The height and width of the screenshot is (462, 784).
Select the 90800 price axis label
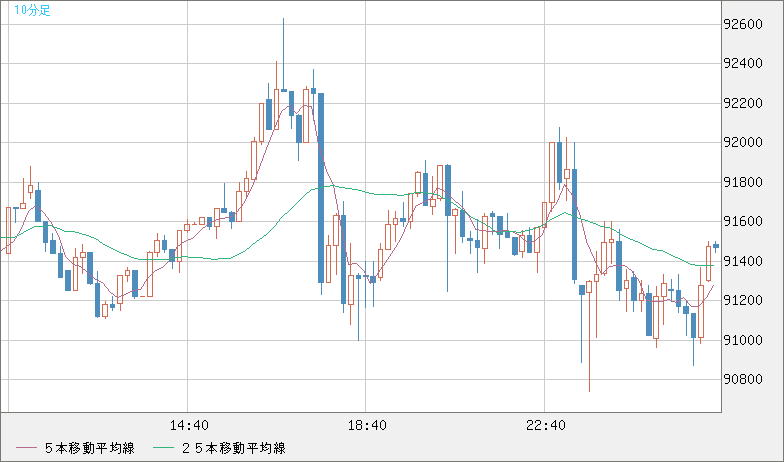pyautogui.click(x=742, y=380)
